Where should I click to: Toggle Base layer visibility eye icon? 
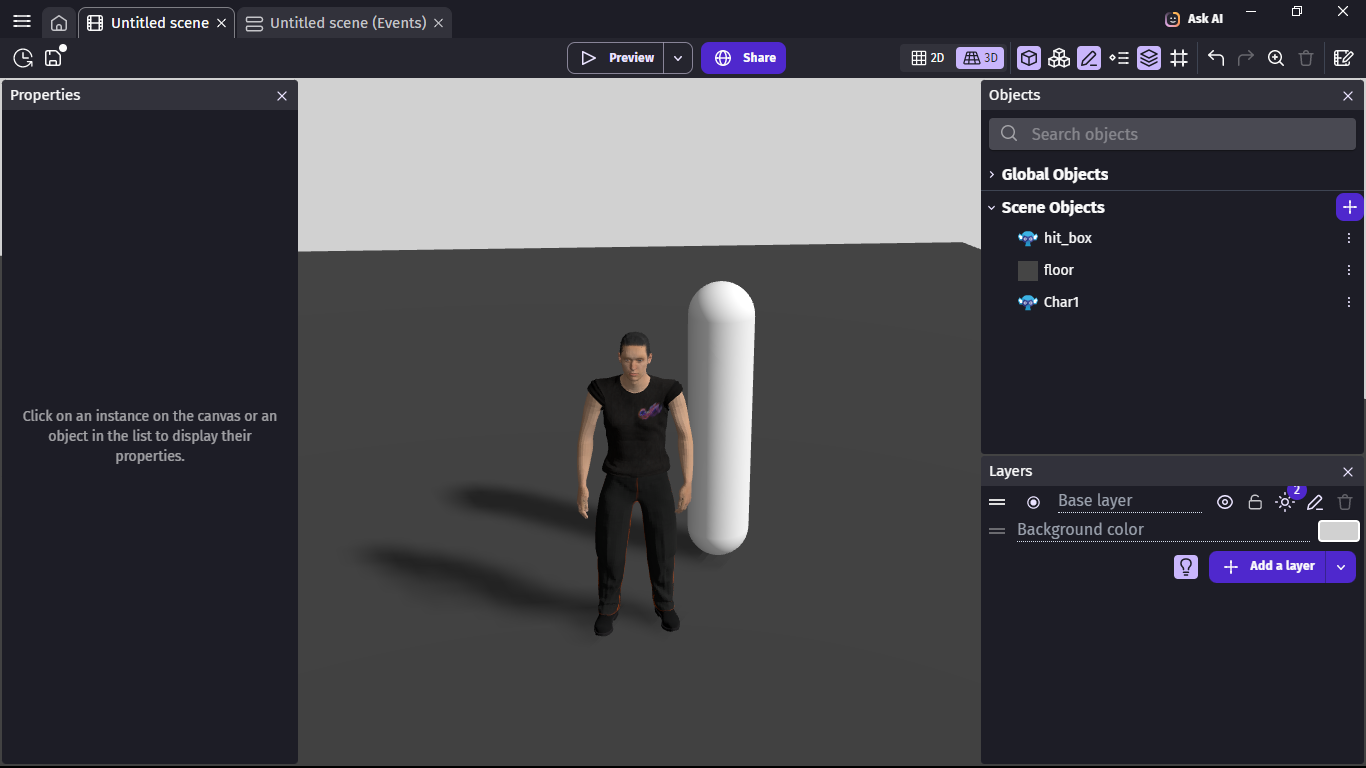pos(1225,502)
